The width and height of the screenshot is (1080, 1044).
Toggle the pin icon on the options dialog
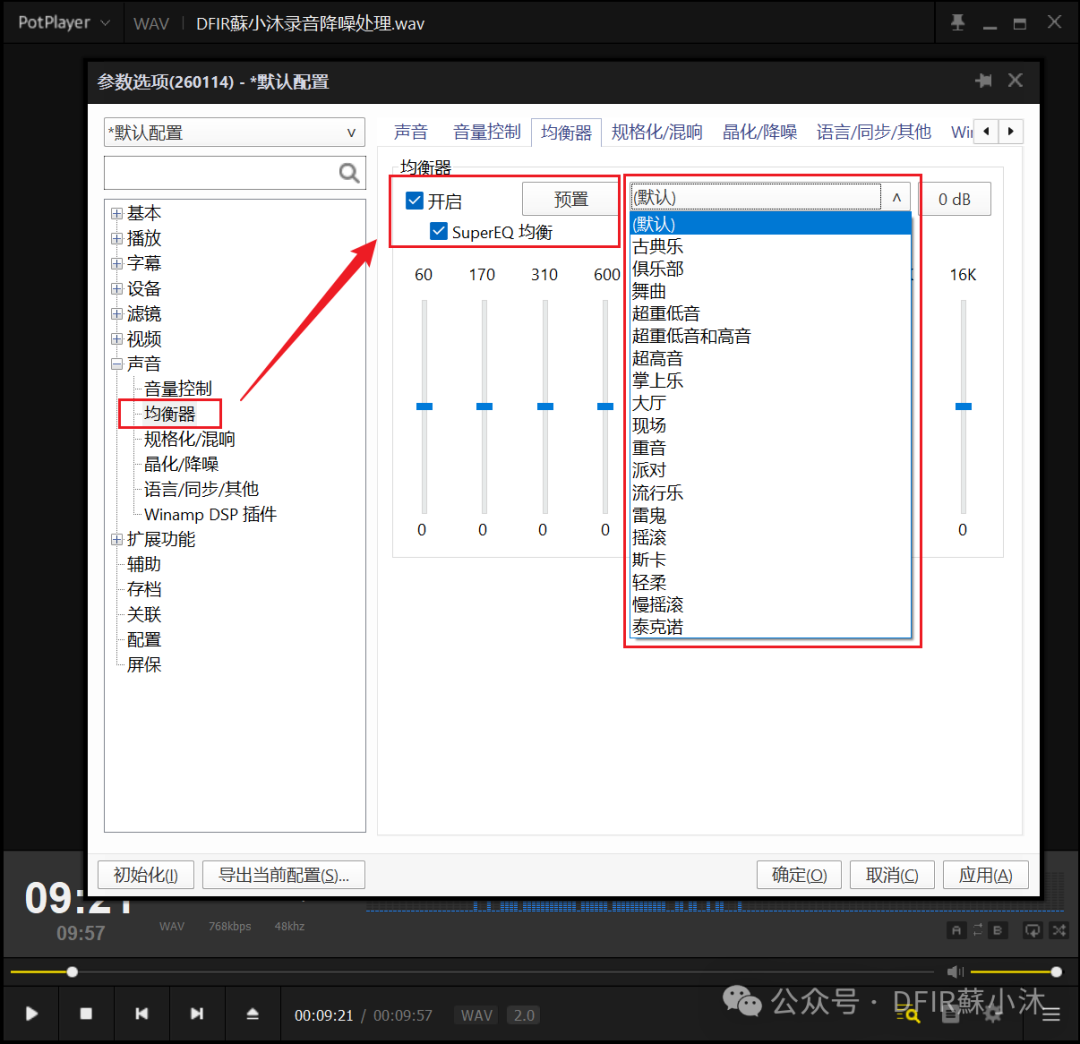(984, 81)
